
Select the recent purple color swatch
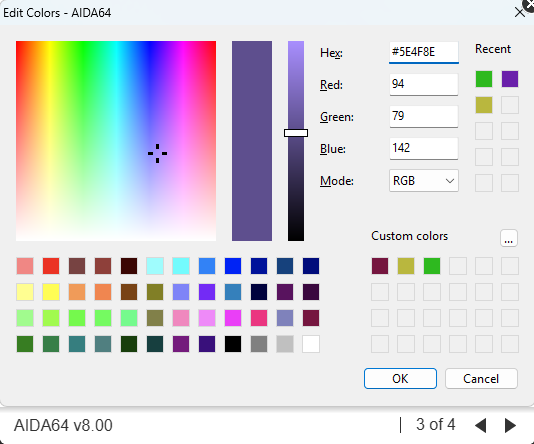click(x=510, y=79)
